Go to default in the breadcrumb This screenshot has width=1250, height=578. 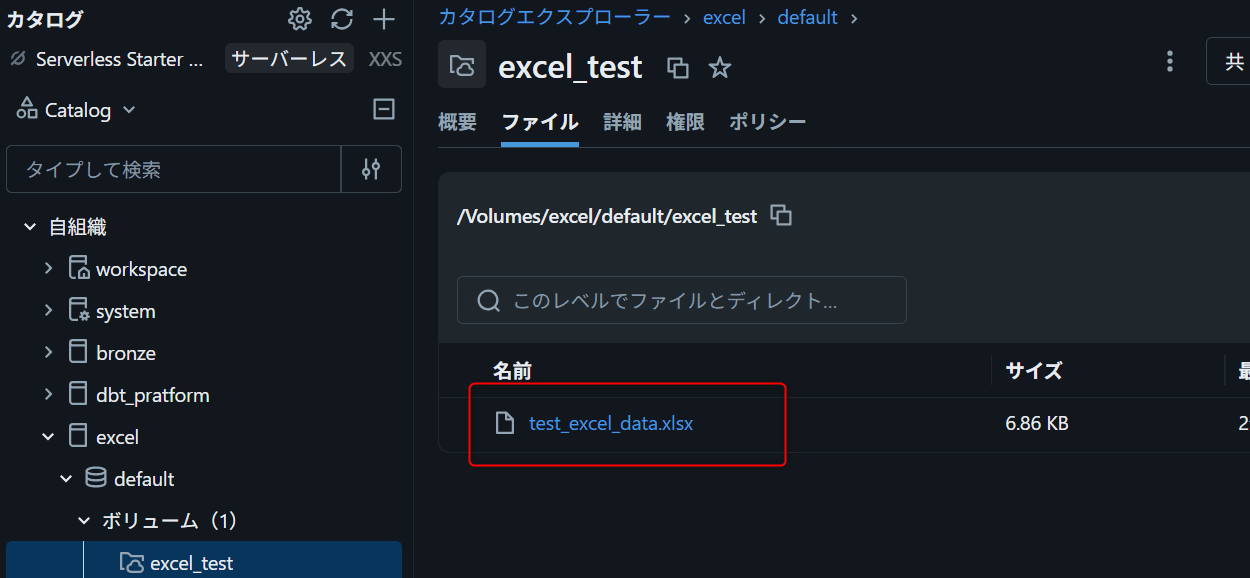pyautogui.click(x=807, y=17)
